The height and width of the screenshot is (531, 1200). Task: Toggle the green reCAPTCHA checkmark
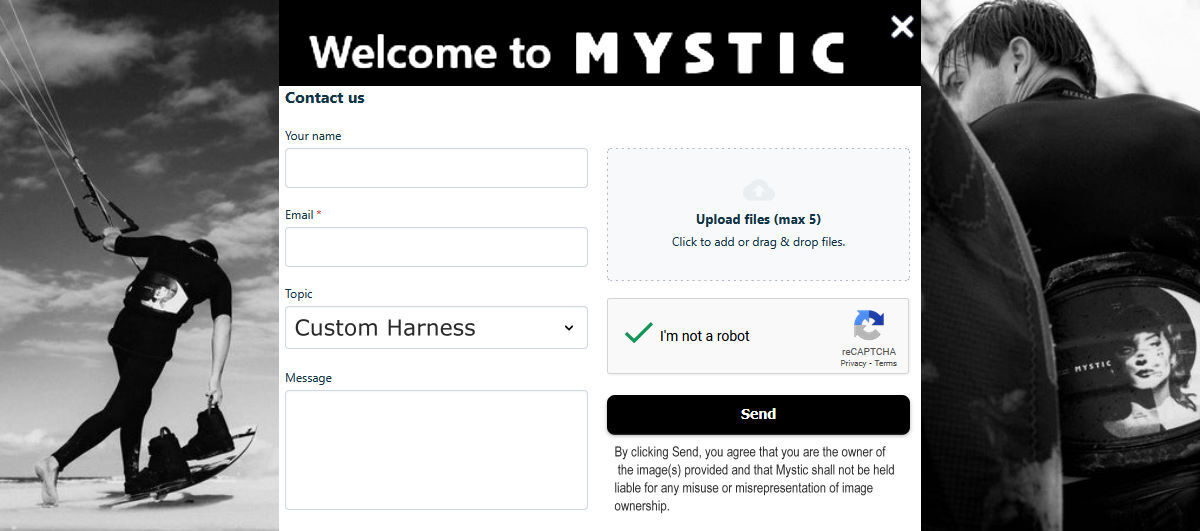638,334
